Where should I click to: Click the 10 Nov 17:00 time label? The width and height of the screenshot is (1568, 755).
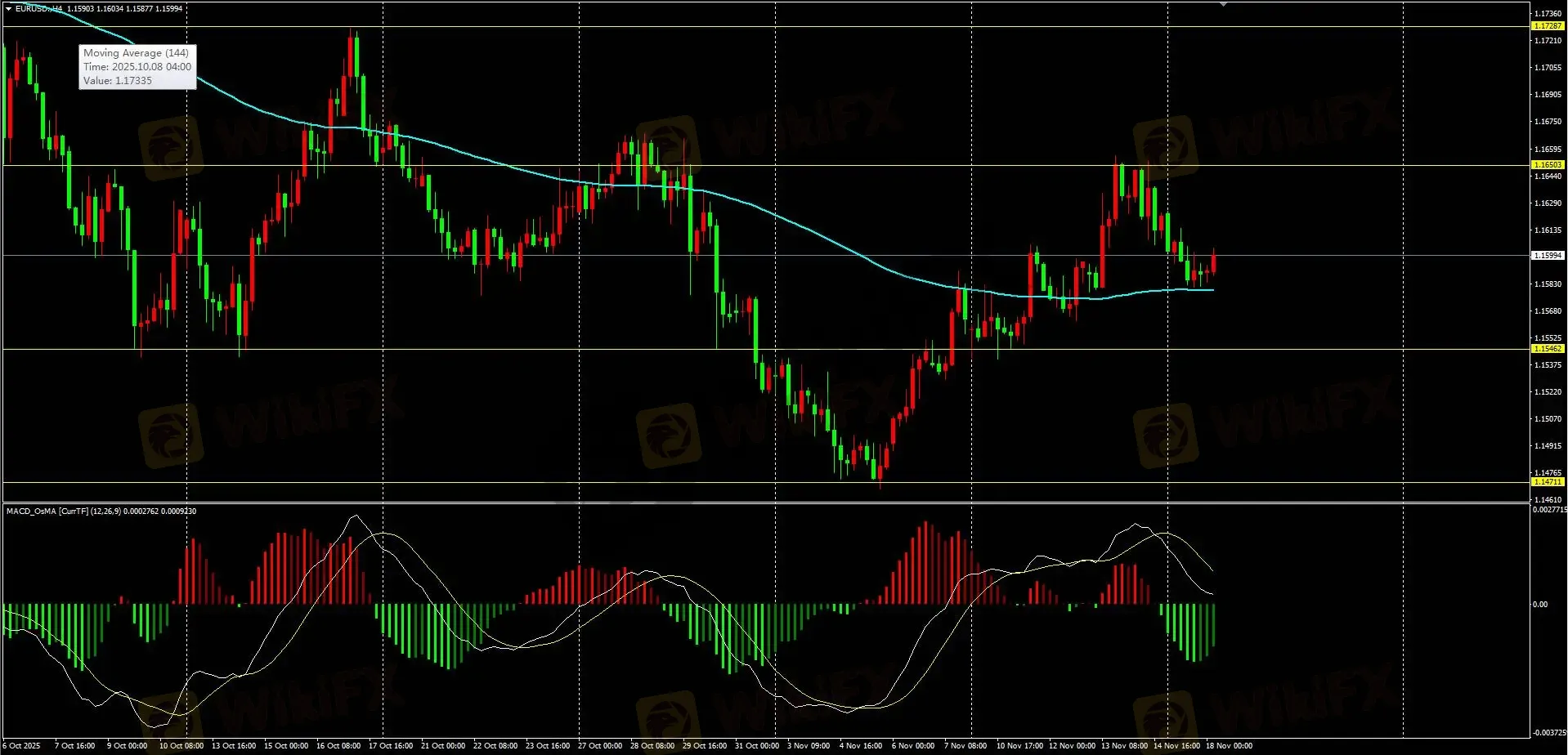tap(1019, 746)
